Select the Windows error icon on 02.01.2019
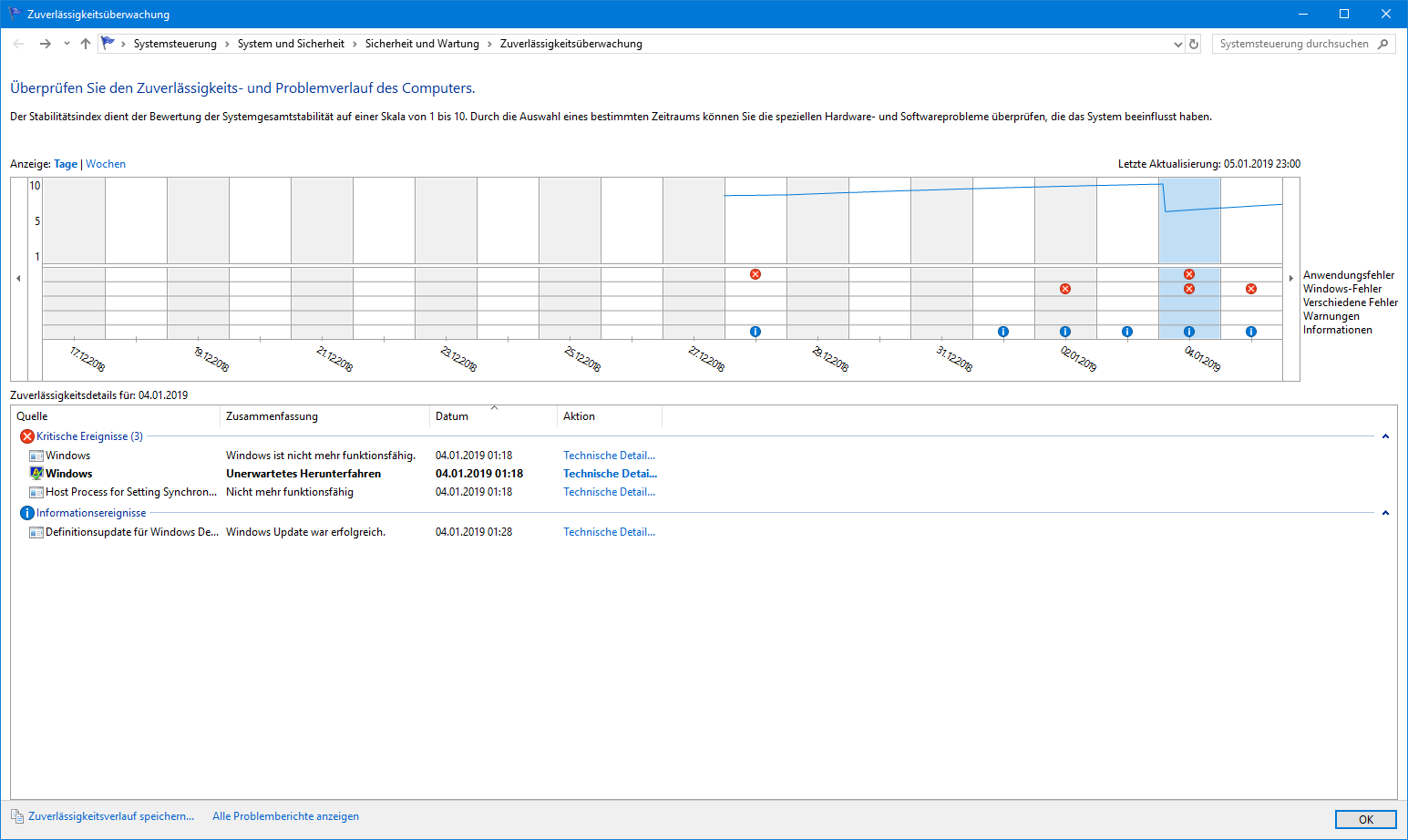Image resolution: width=1408 pixels, height=840 pixels. (x=1065, y=289)
